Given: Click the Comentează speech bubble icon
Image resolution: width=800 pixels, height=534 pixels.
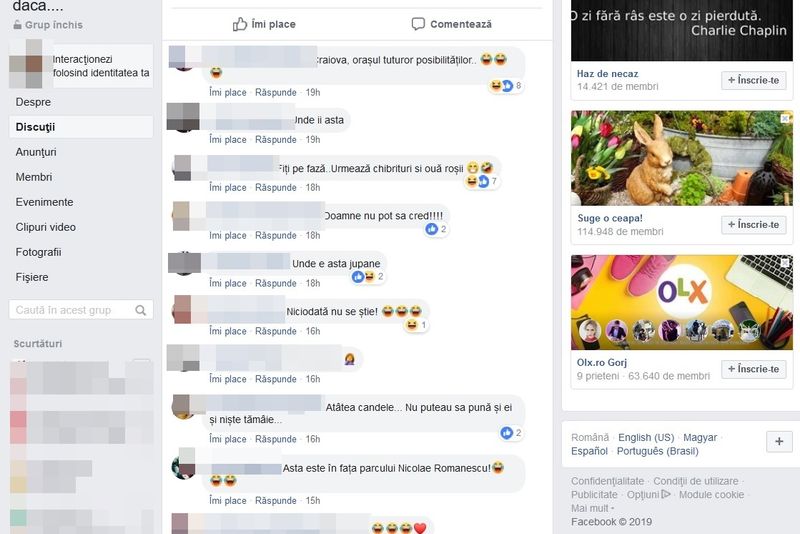Looking at the screenshot, I should [418, 24].
